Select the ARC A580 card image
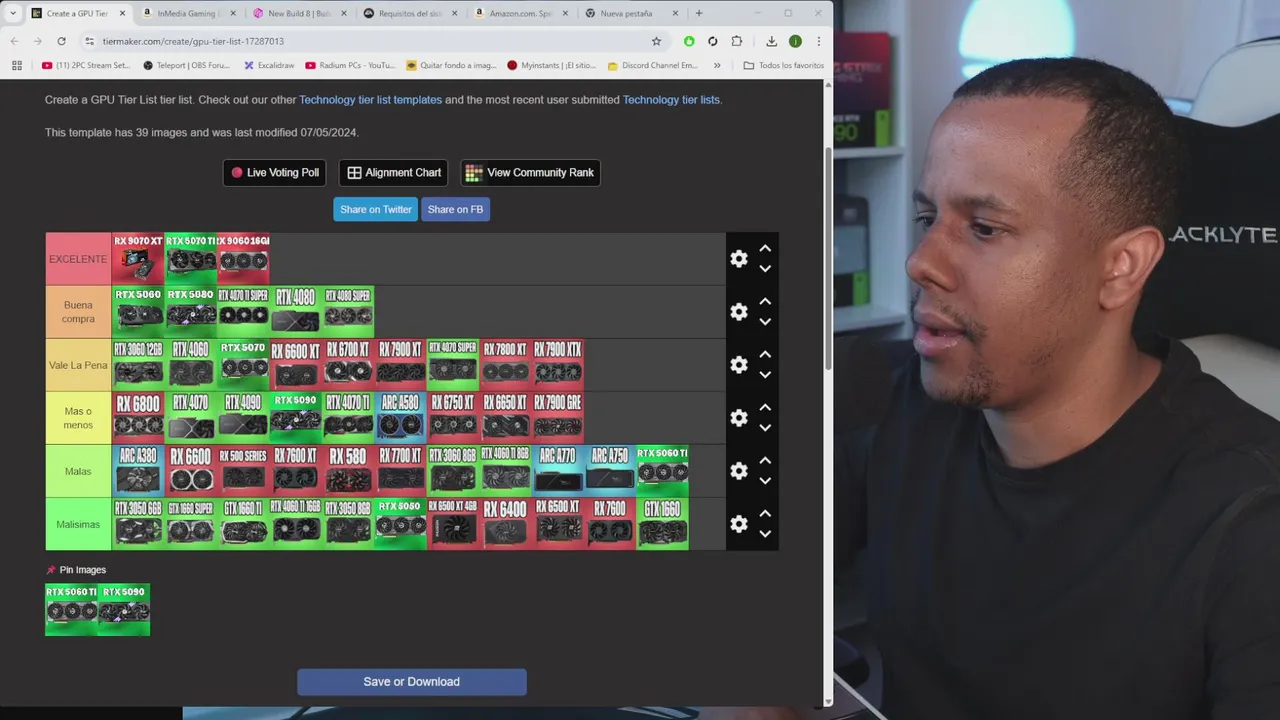Viewport: 1280px width, 720px height. [400, 418]
